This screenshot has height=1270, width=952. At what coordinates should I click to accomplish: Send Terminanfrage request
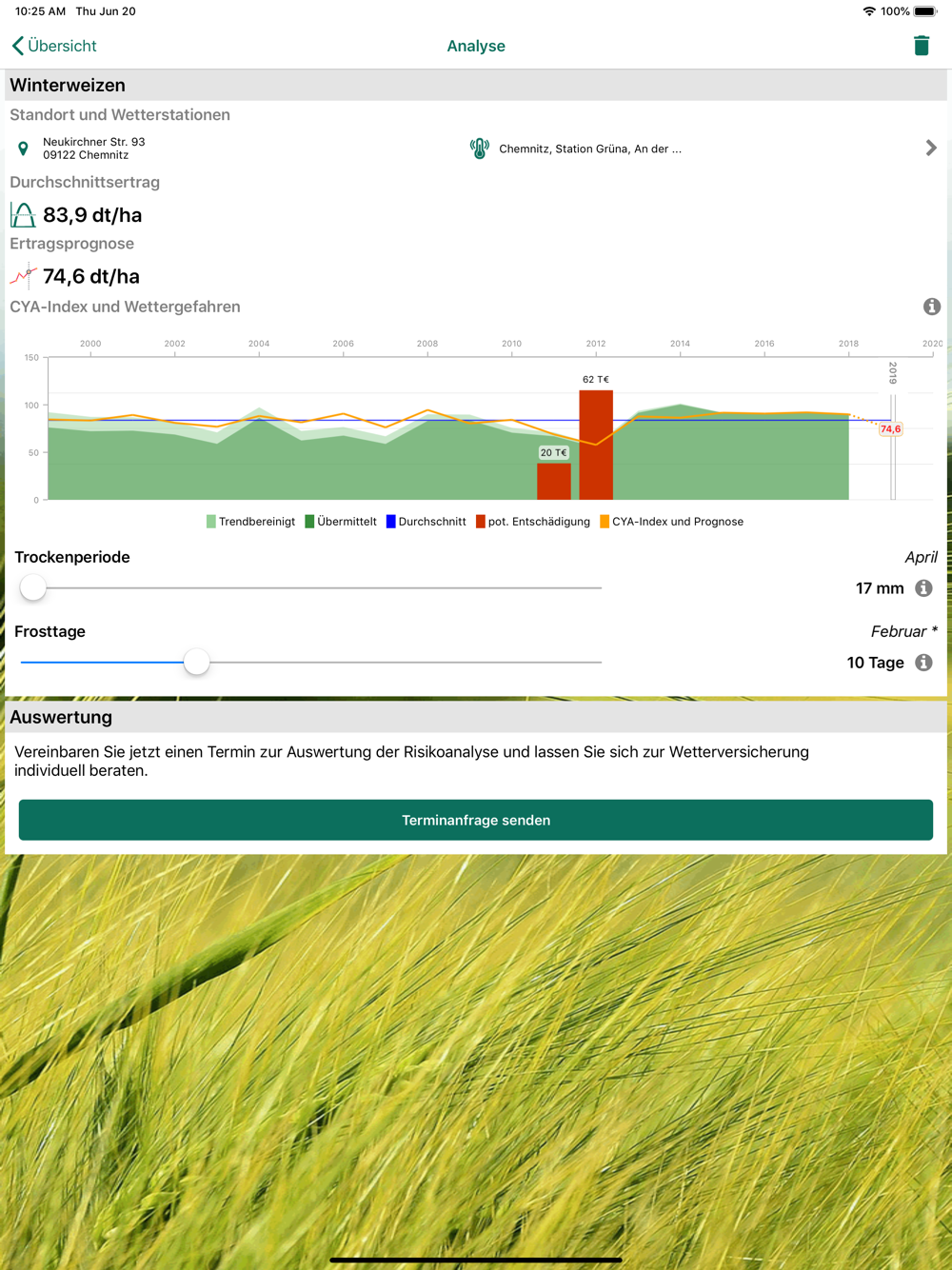476,820
